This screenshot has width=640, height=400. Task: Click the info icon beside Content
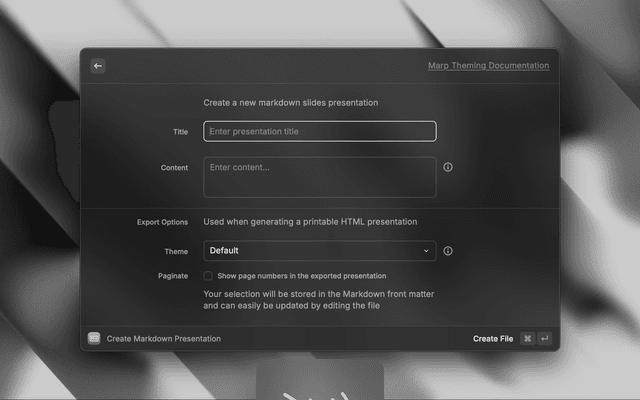(447, 167)
